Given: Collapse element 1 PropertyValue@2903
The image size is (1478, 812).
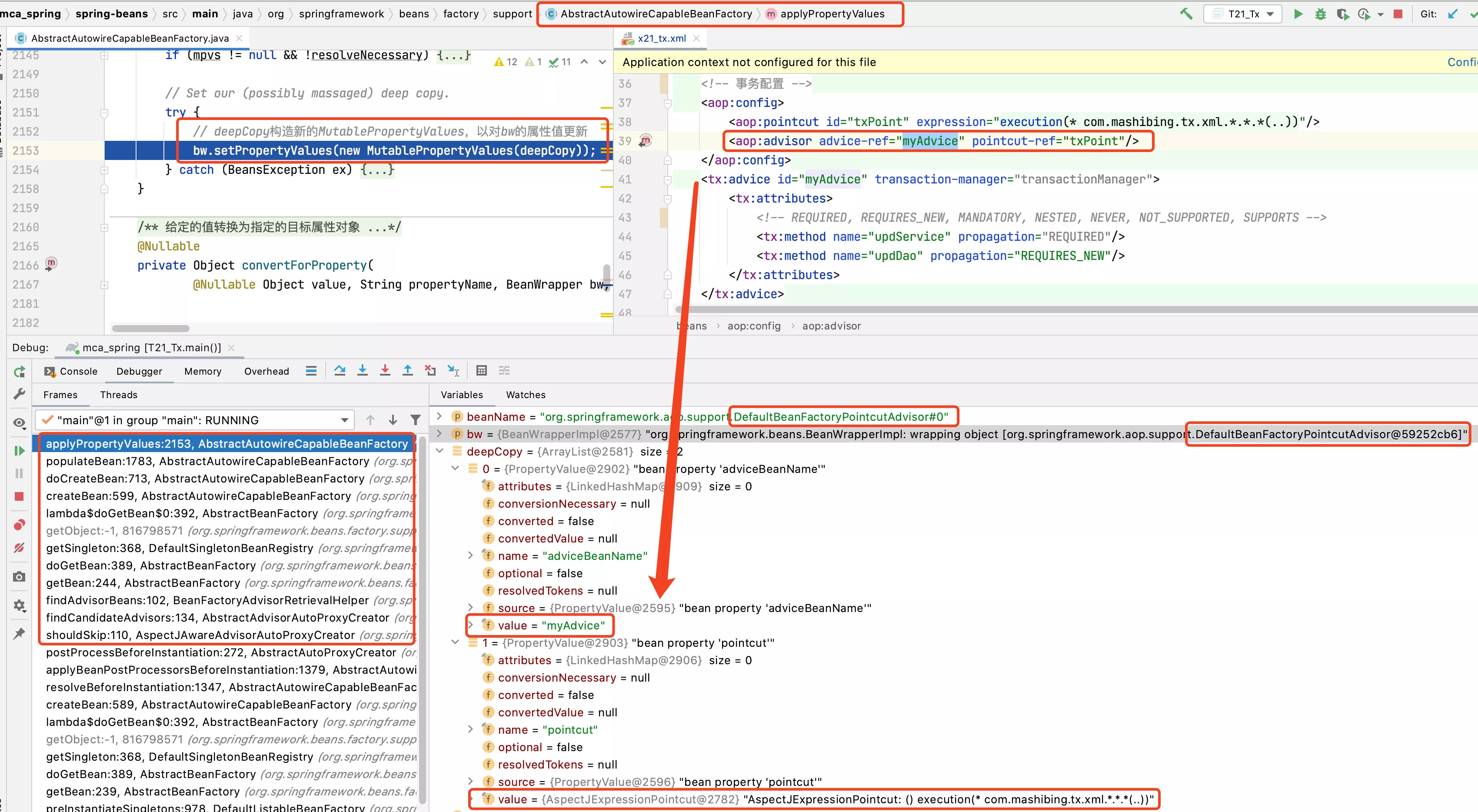Looking at the screenshot, I should 455,642.
